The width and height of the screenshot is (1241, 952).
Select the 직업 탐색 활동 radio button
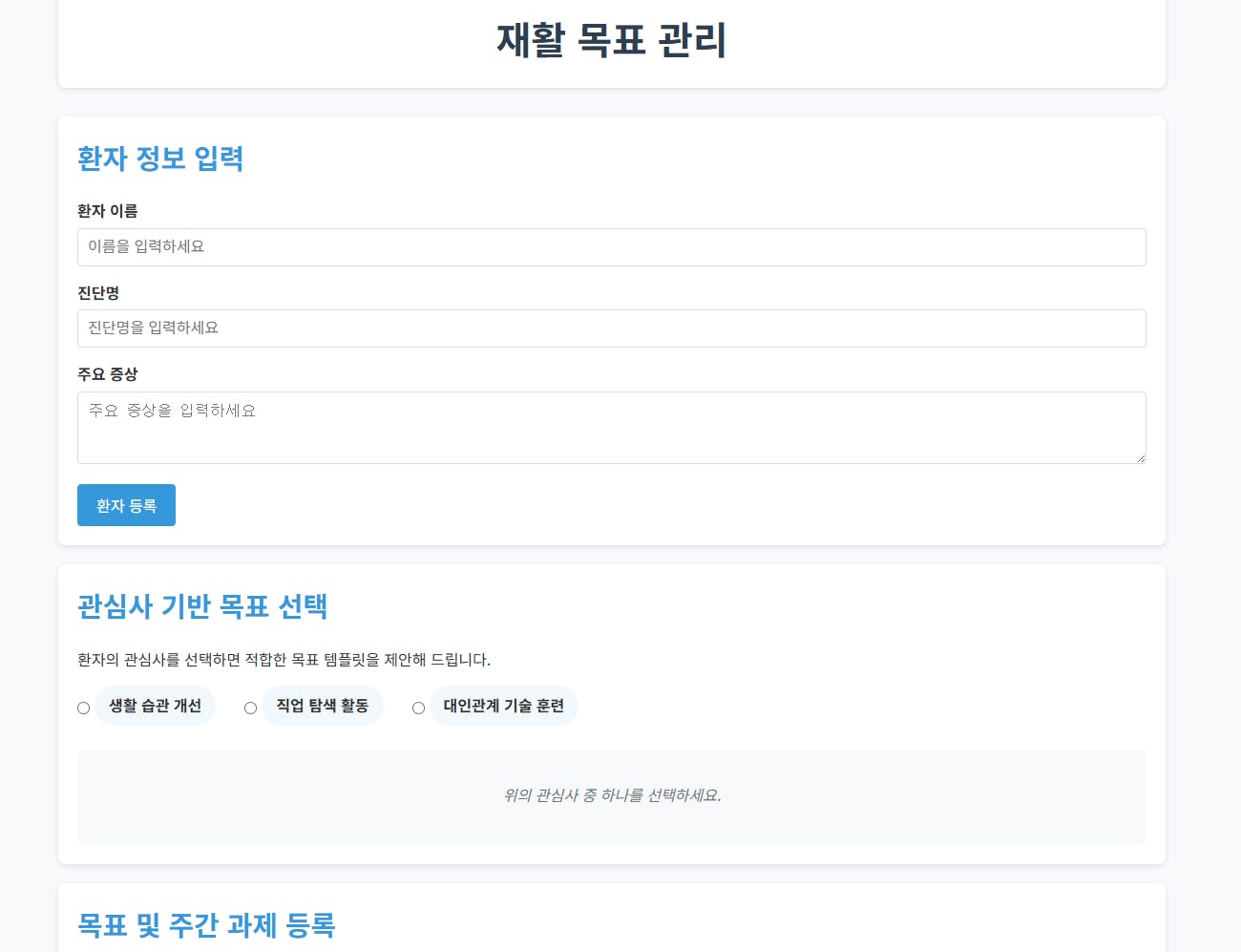tap(250, 708)
